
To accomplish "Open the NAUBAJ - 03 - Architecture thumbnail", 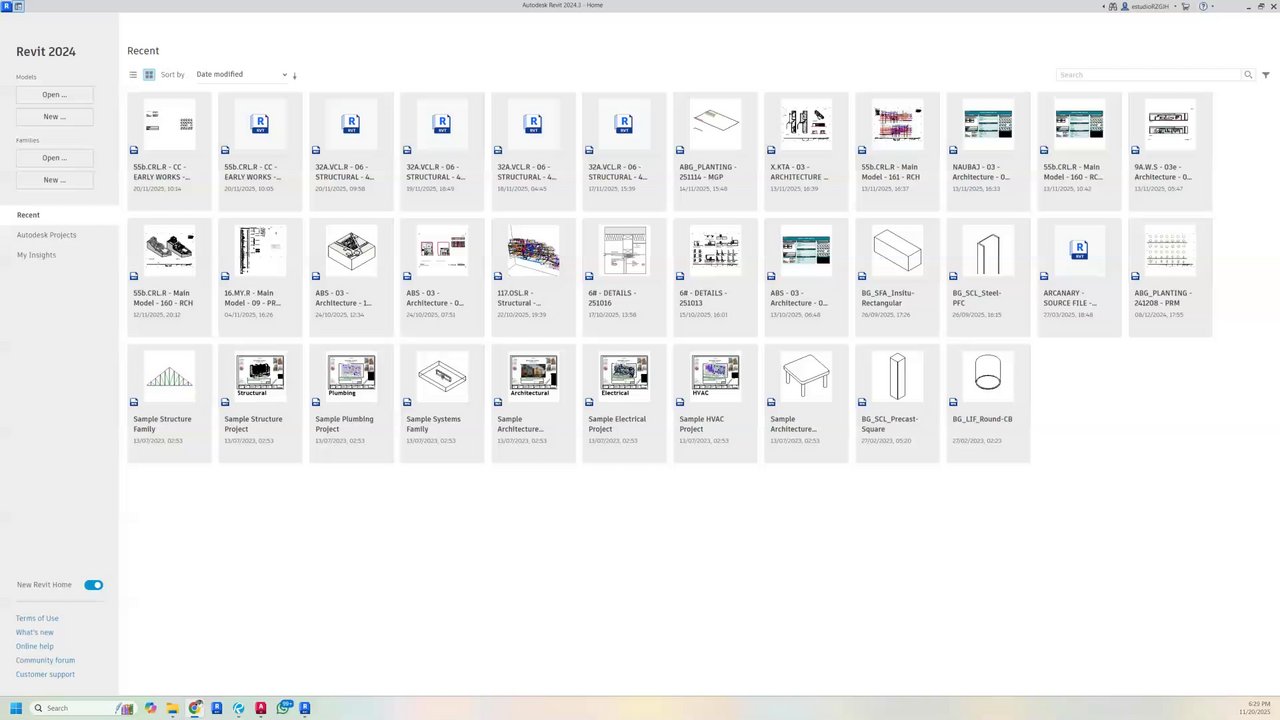I will [988, 124].
